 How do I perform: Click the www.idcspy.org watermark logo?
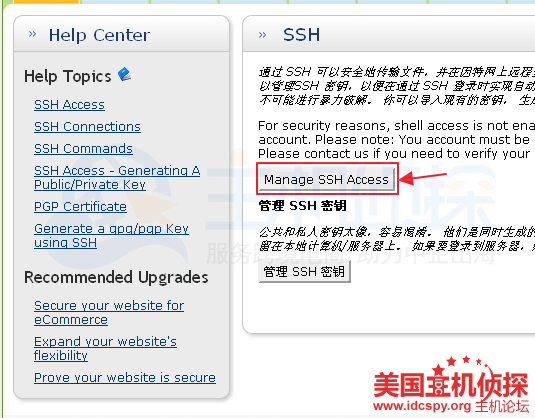point(451,385)
